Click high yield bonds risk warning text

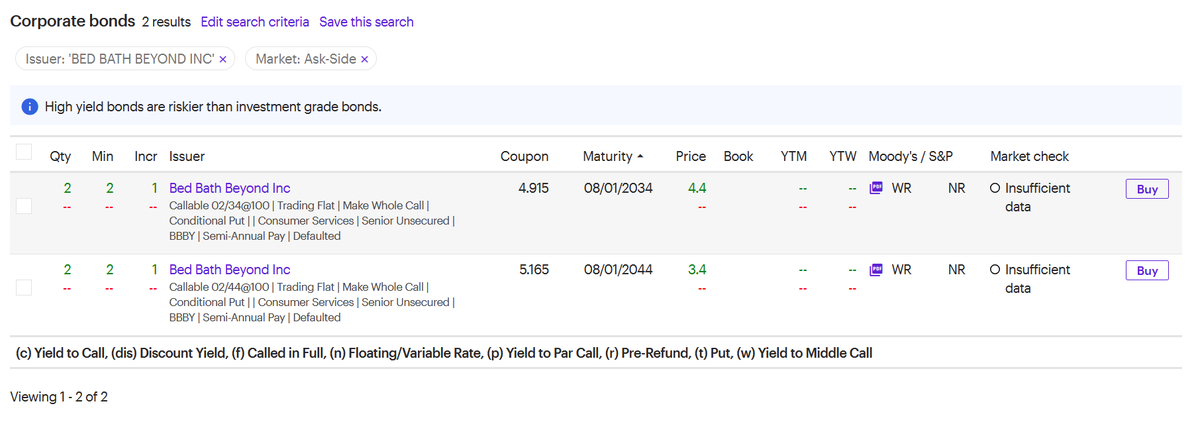(x=213, y=106)
